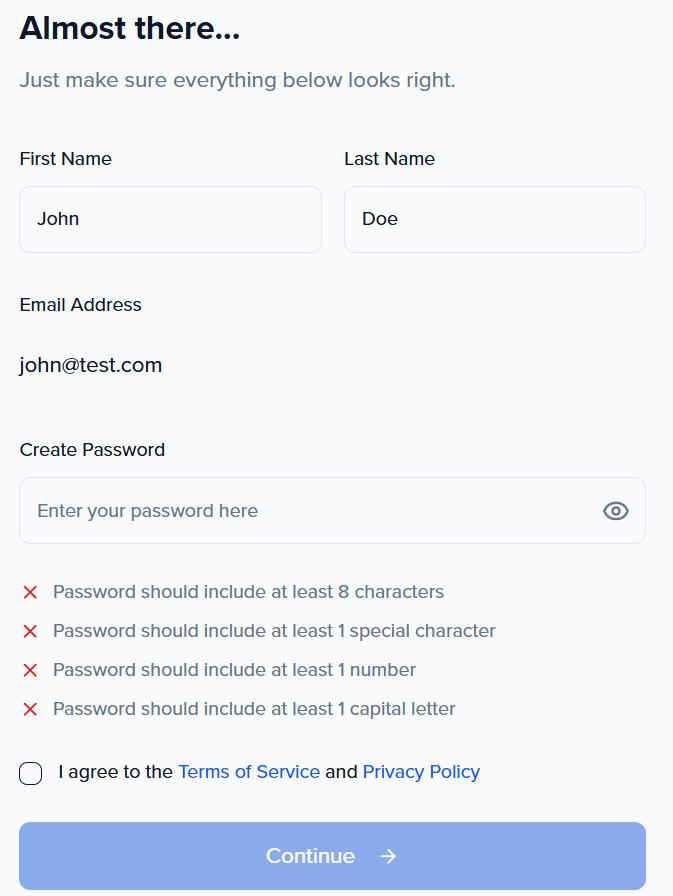Click the at least 8 characters requirement text
Viewport: 673px width, 896px height.
(248, 592)
